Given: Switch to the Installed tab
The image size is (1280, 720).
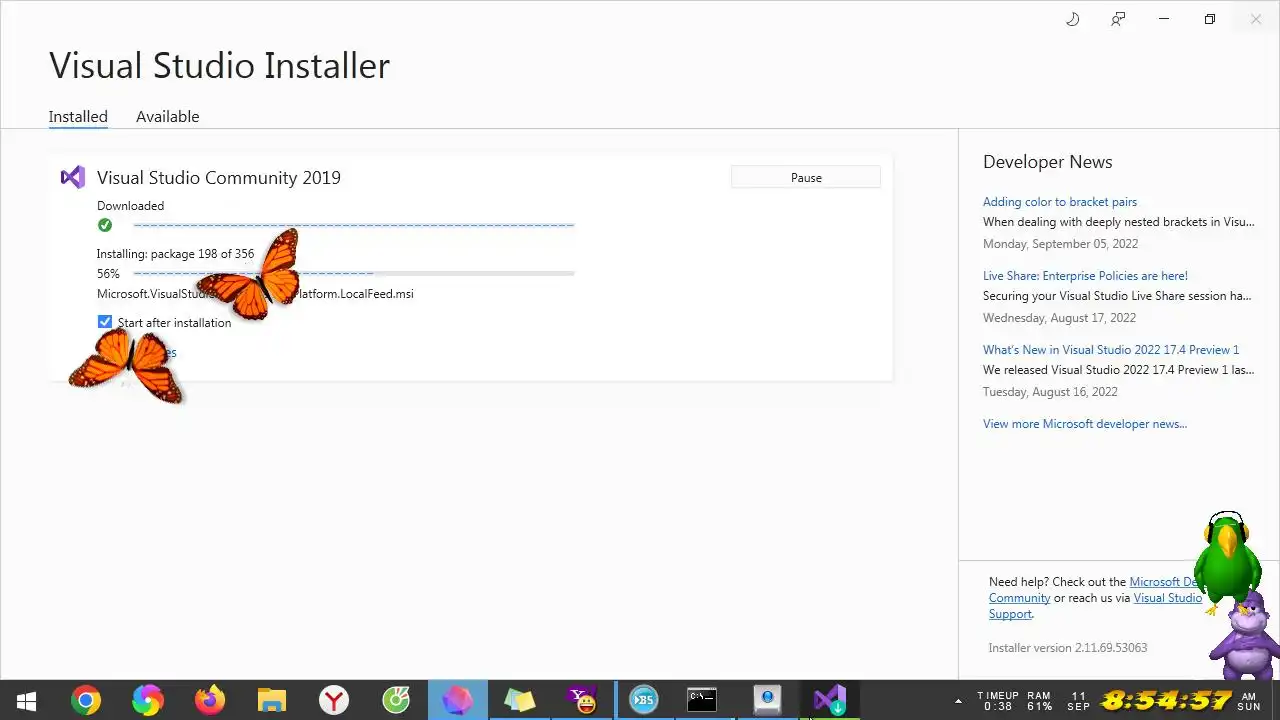Looking at the screenshot, I should pos(78,116).
